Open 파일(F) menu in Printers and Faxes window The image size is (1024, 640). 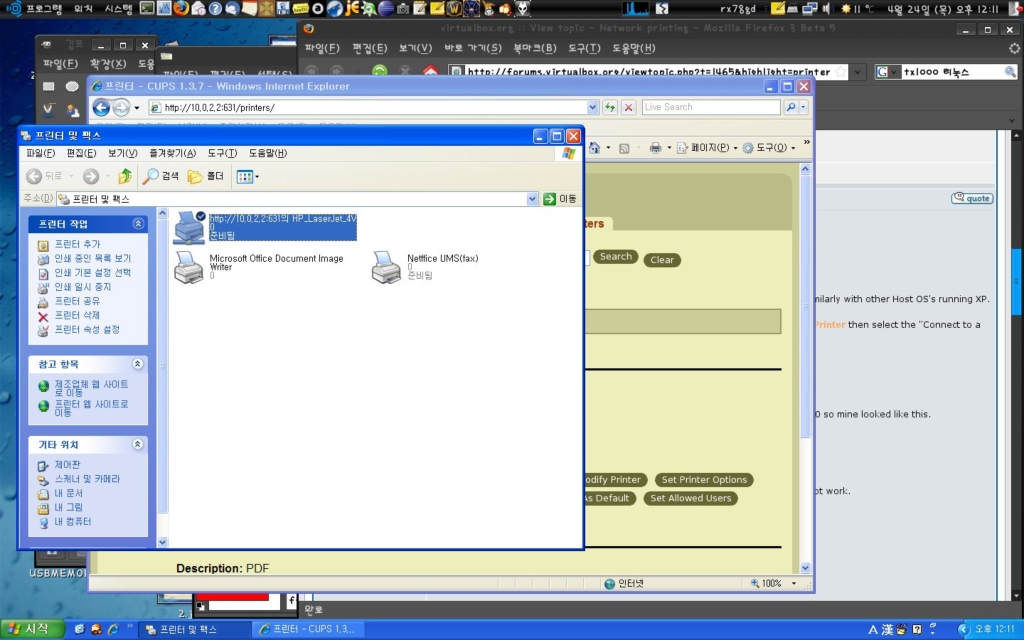(x=40, y=153)
